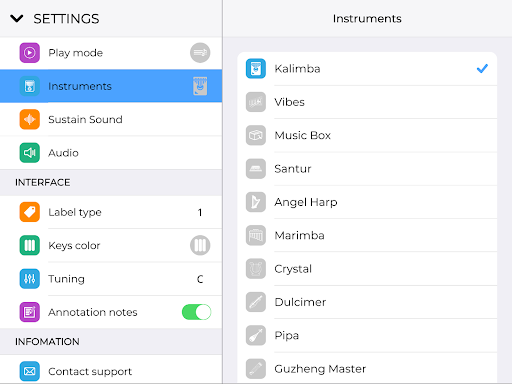
Task: Open Contact support
Action: [x=111, y=370]
